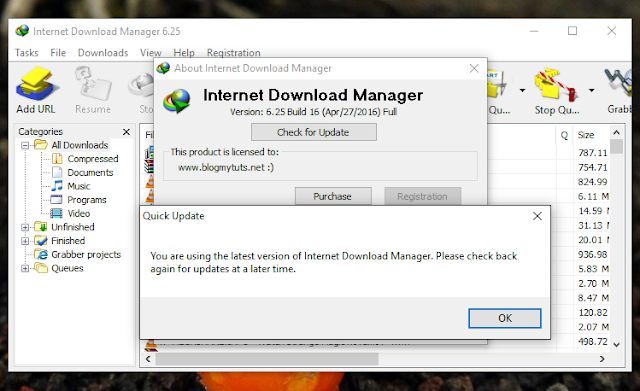The image size is (640, 391).
Task: Maximize the Internet Download Manager window
Action: coord(572,31)
